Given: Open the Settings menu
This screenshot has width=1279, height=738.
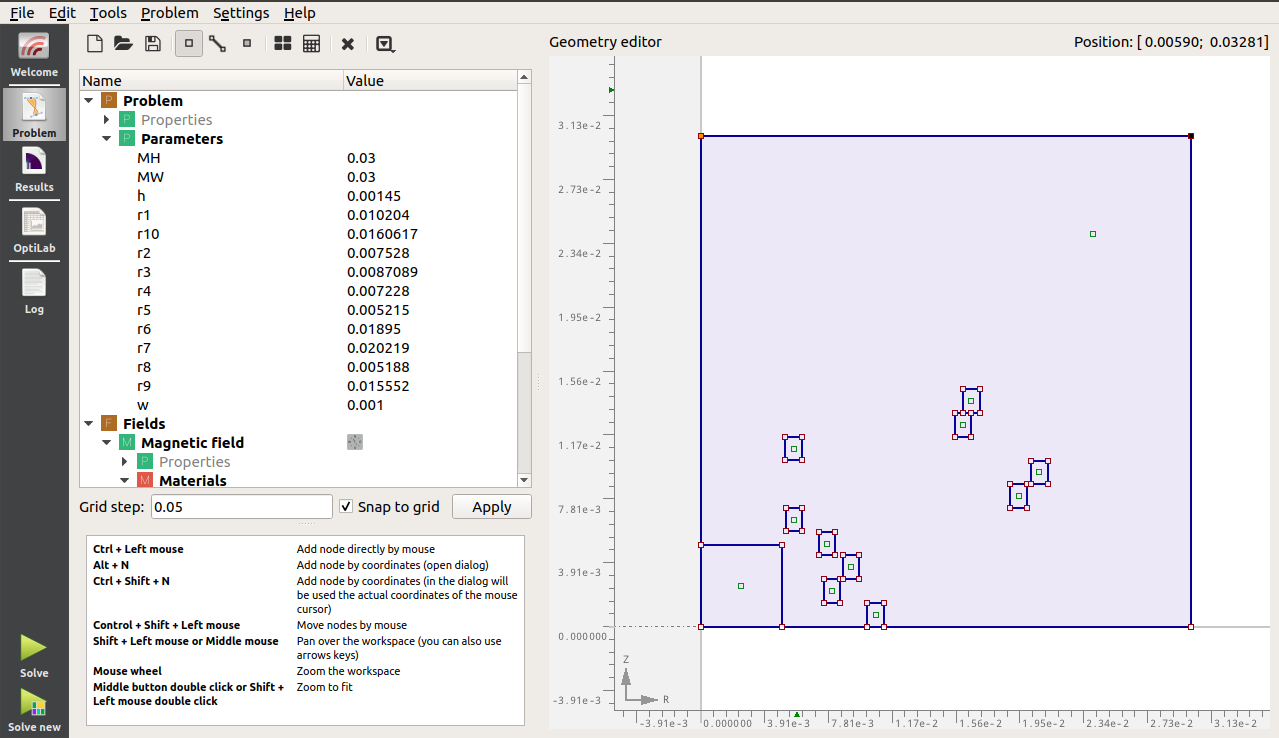Looking at the screenshot, I should [x=241, y=13].
